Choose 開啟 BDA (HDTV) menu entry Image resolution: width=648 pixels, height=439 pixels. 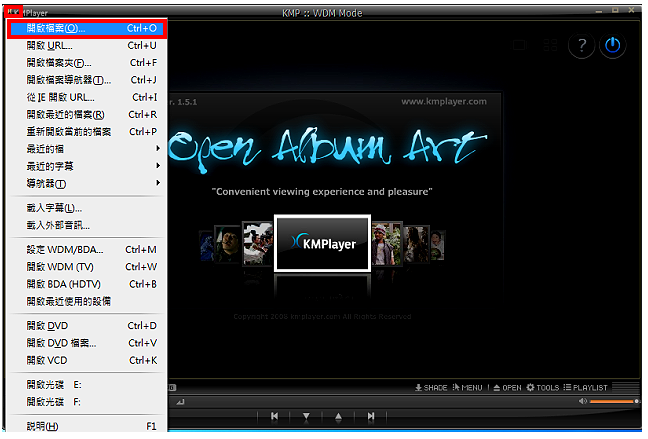(x=87, y=284)
